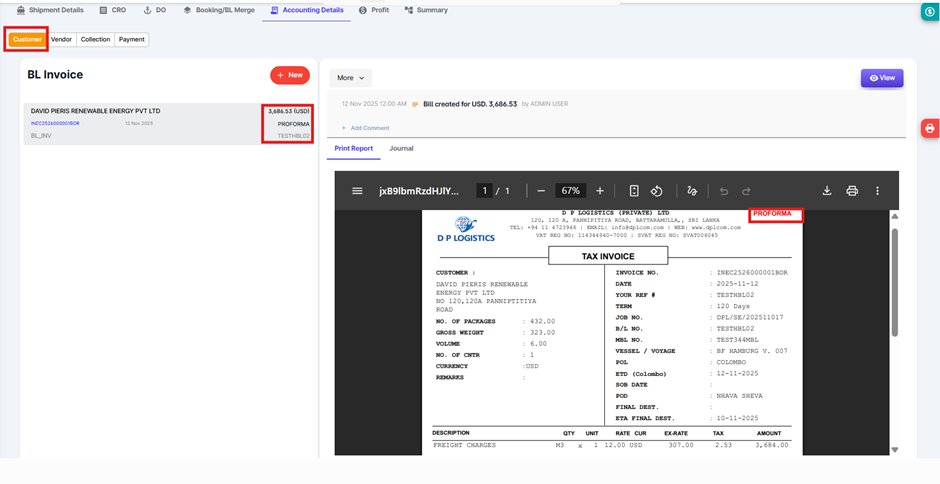
Task: Switch to the Payment section
Action: point(131,40)
